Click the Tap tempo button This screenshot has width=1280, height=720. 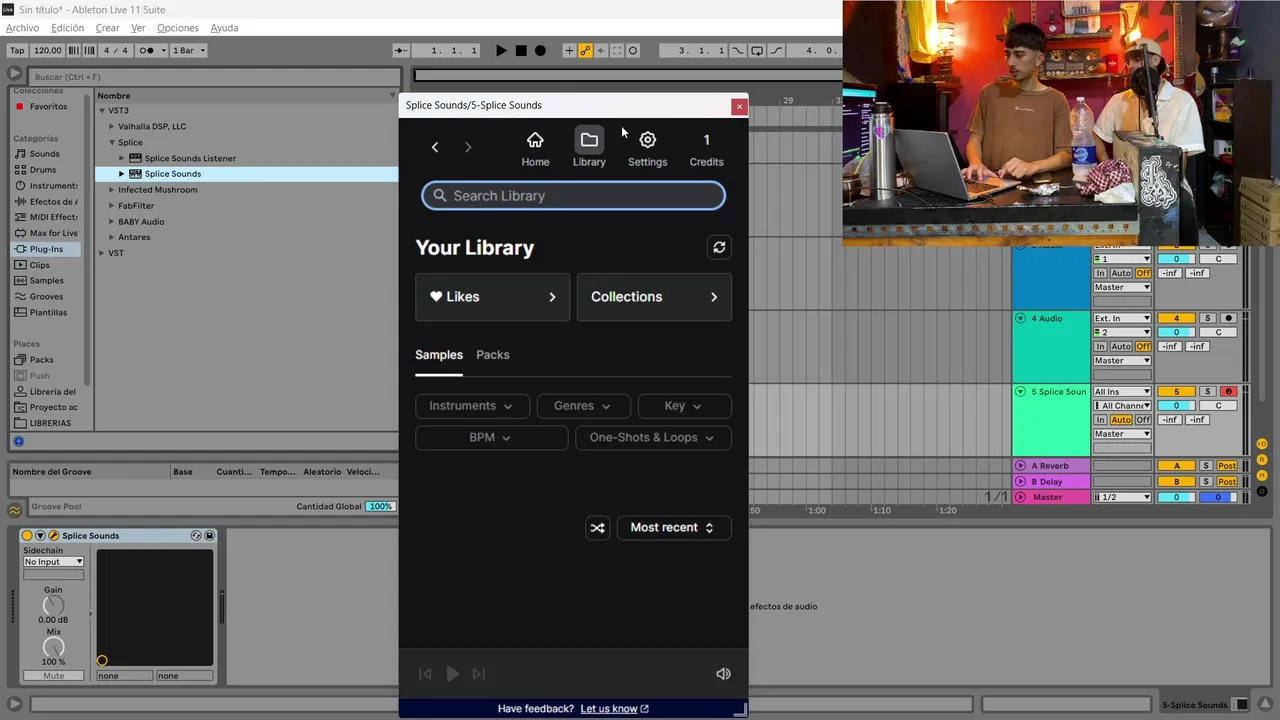pos(17,51)
